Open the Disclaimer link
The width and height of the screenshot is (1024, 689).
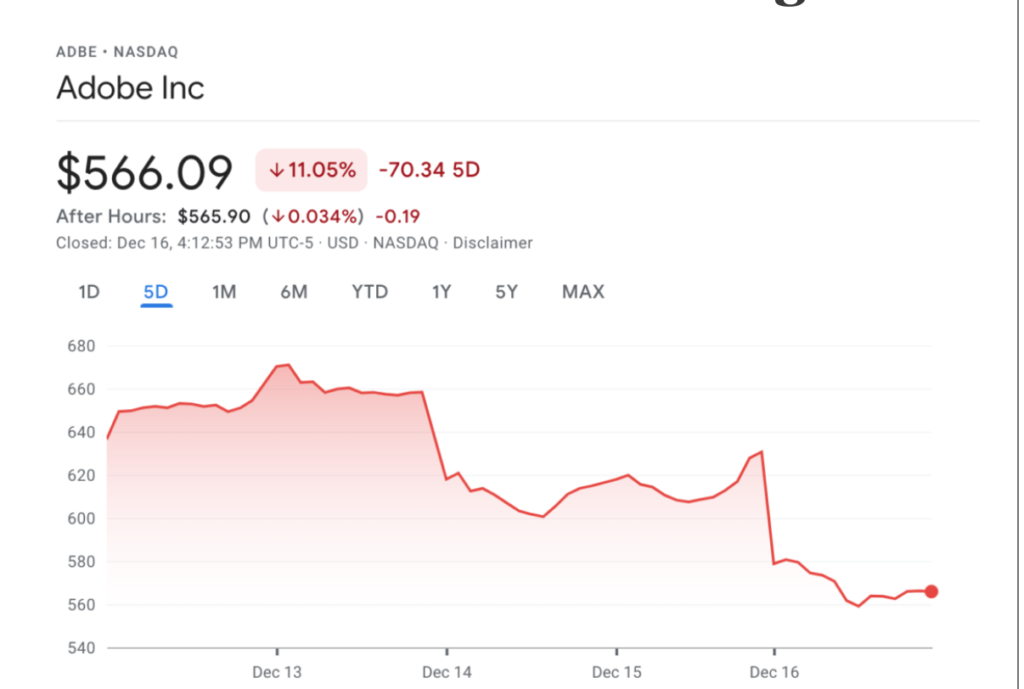click(x=493, y=243)
